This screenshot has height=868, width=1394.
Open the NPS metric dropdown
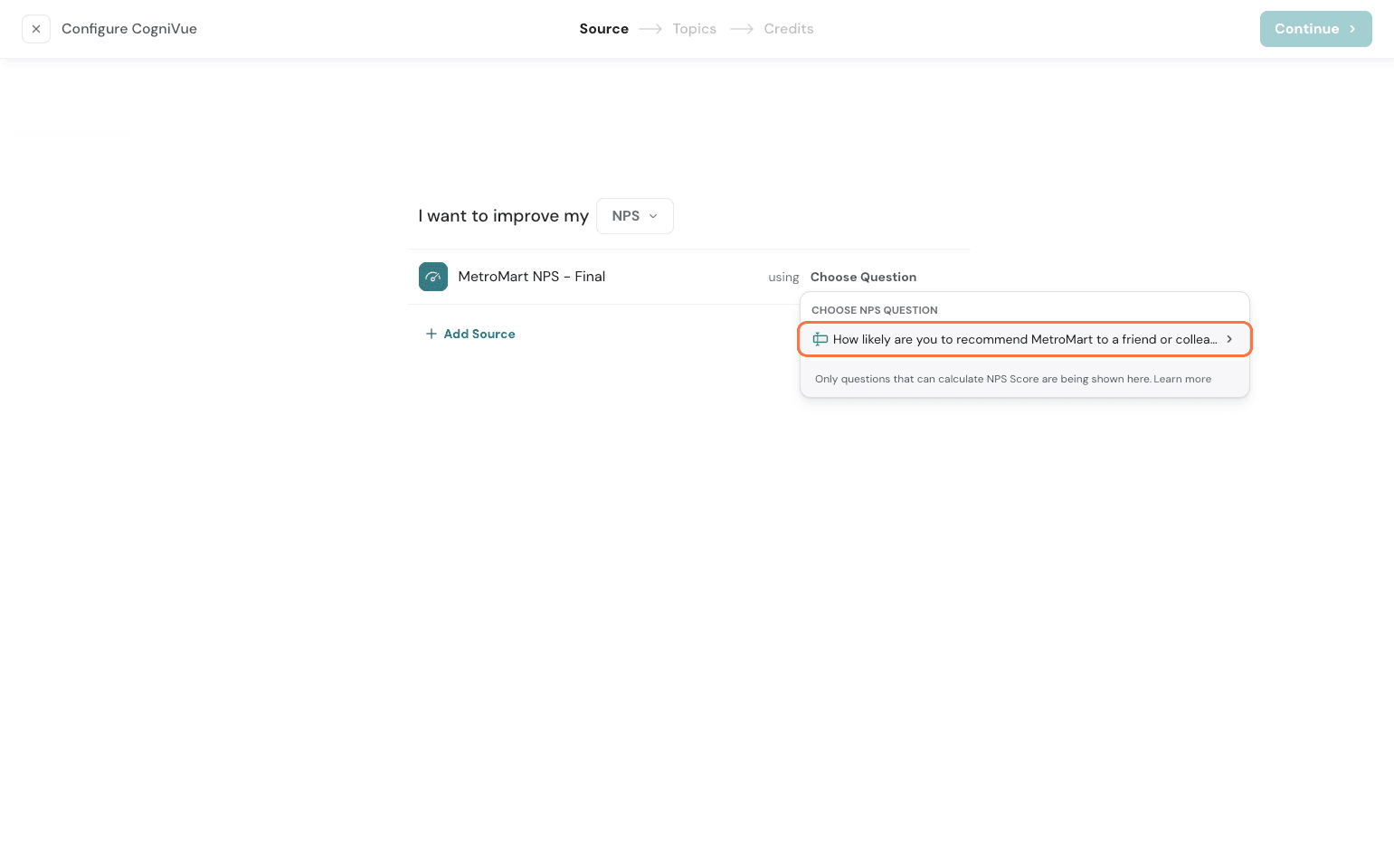(634, 216)
